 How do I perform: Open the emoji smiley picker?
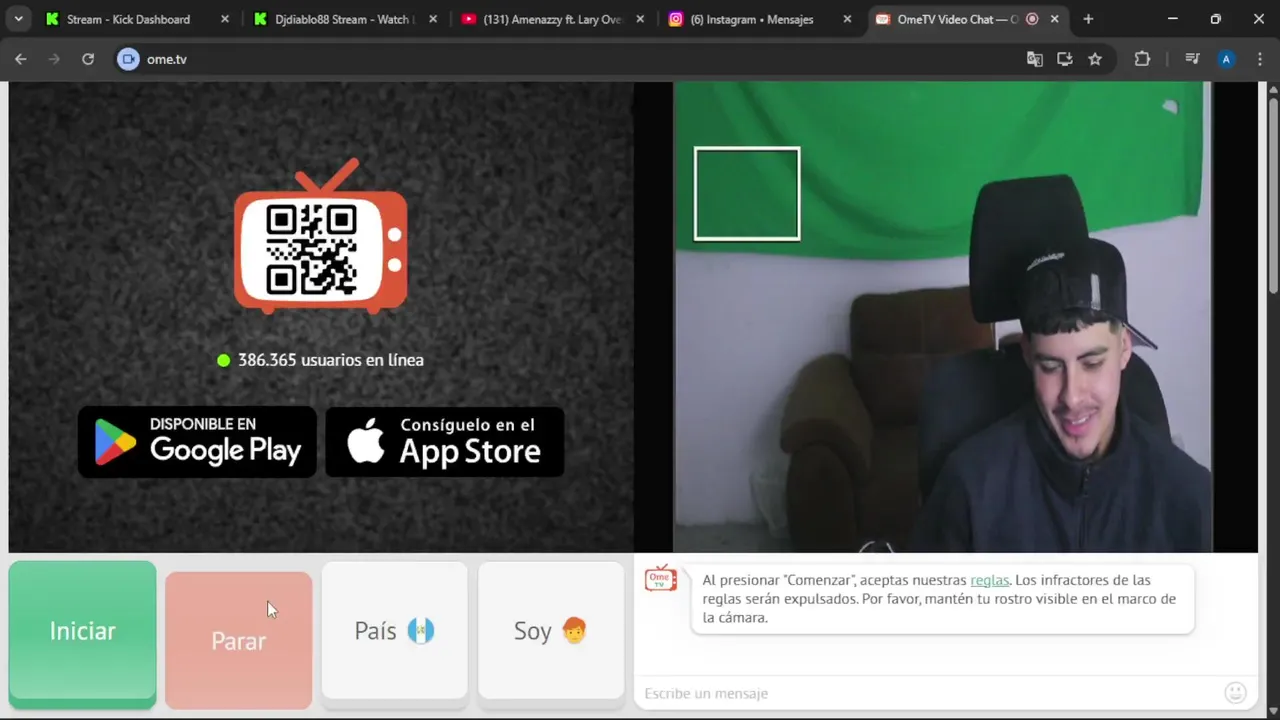click(x=1235, y=692)
